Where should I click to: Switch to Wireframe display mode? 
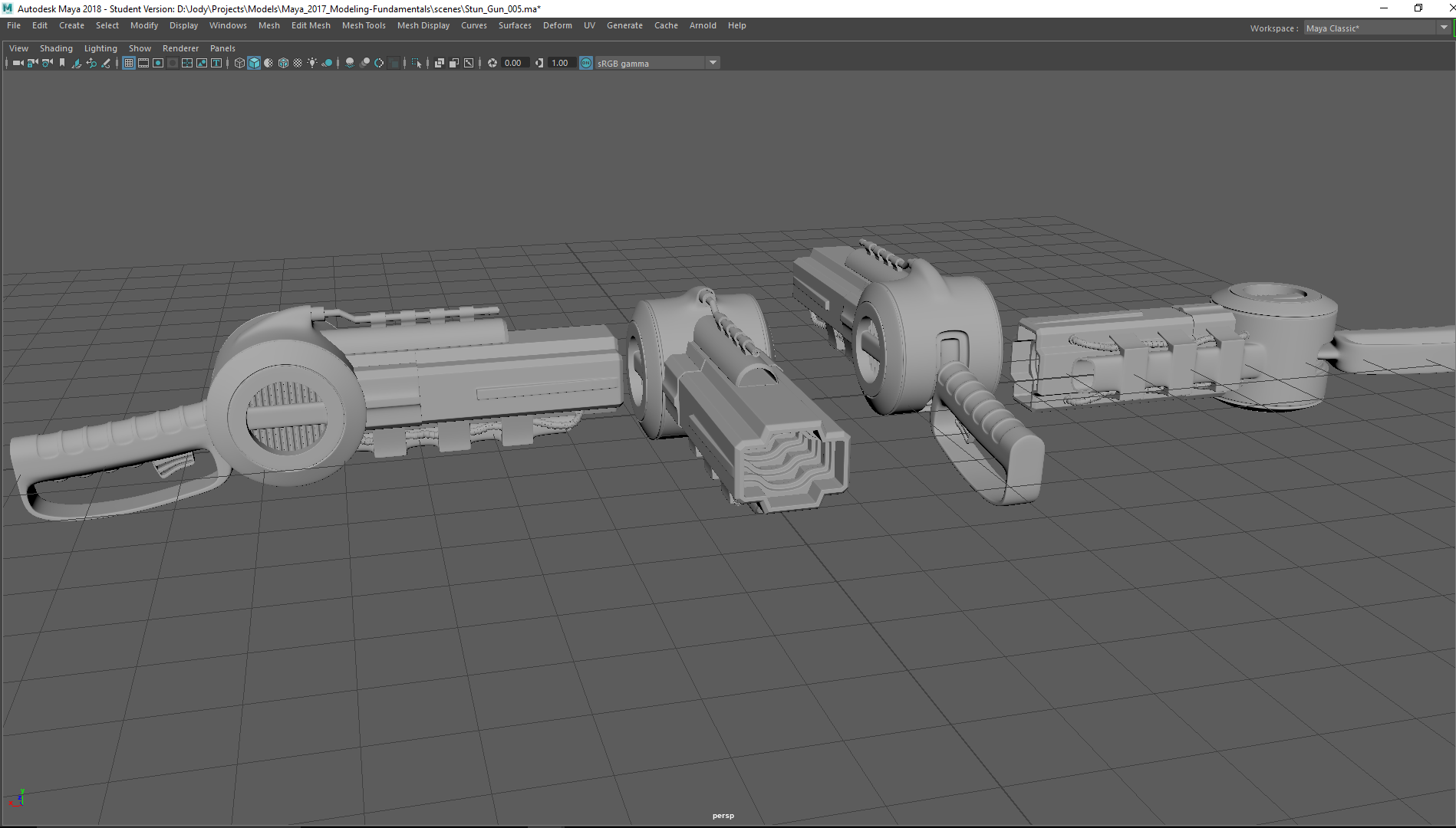click(239, 63)
